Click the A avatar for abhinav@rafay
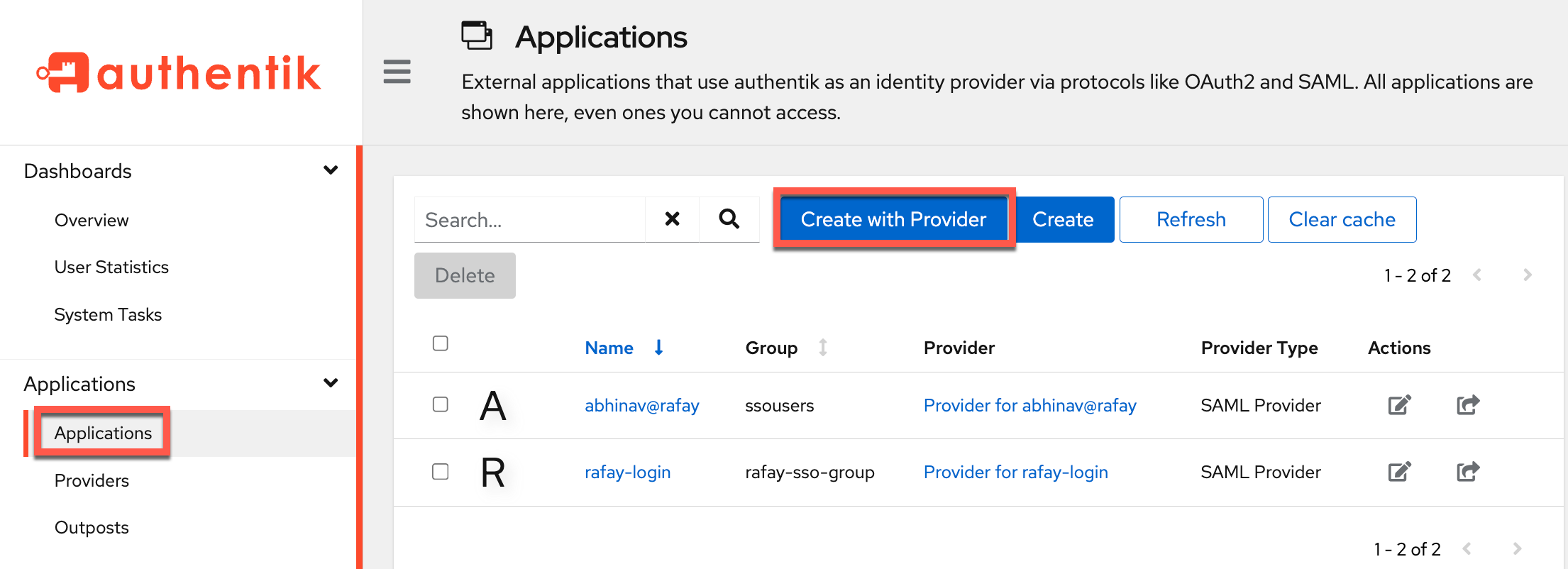 493,406
